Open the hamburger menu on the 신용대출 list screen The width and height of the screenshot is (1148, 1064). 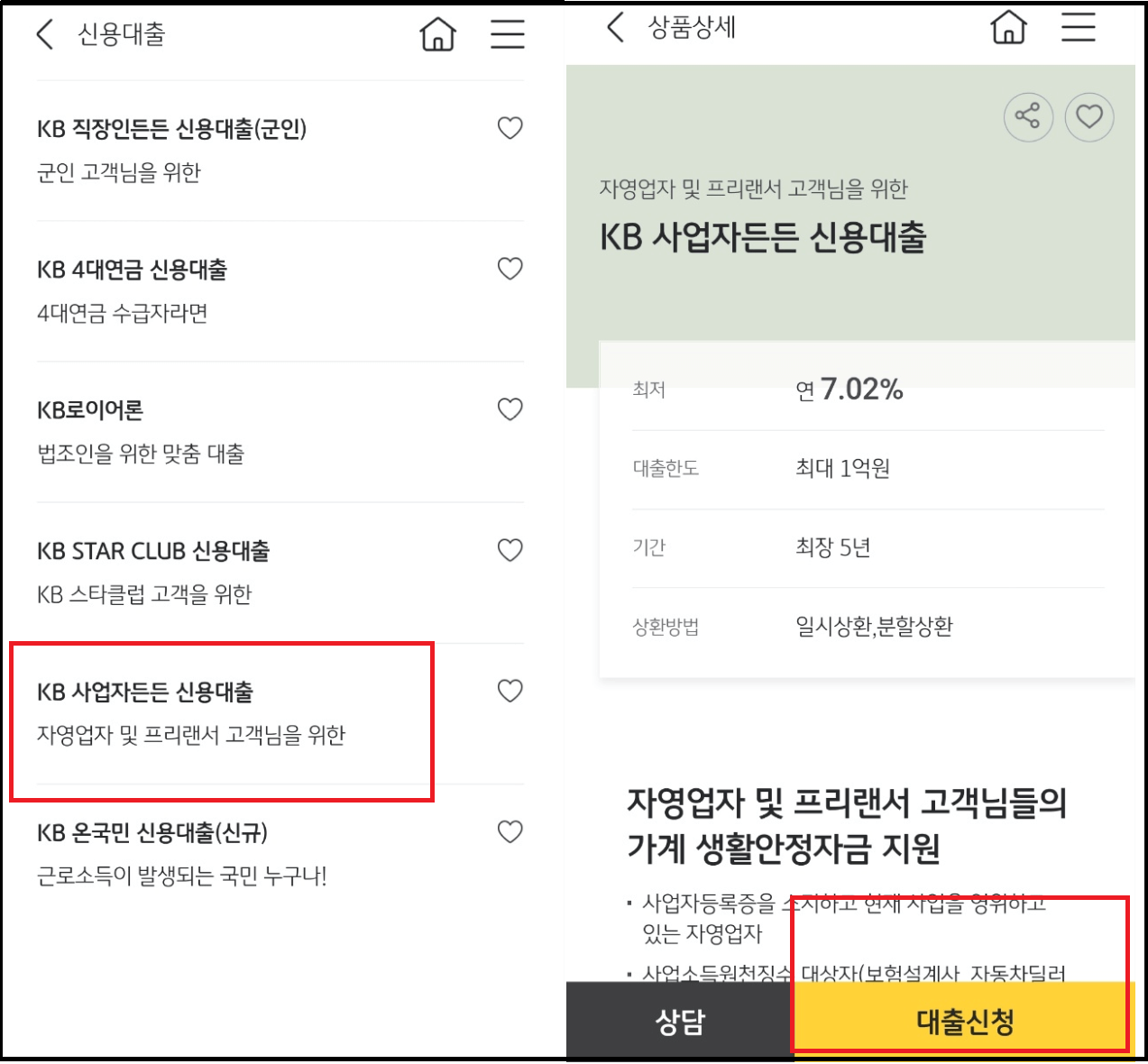(x=508, y=33)
